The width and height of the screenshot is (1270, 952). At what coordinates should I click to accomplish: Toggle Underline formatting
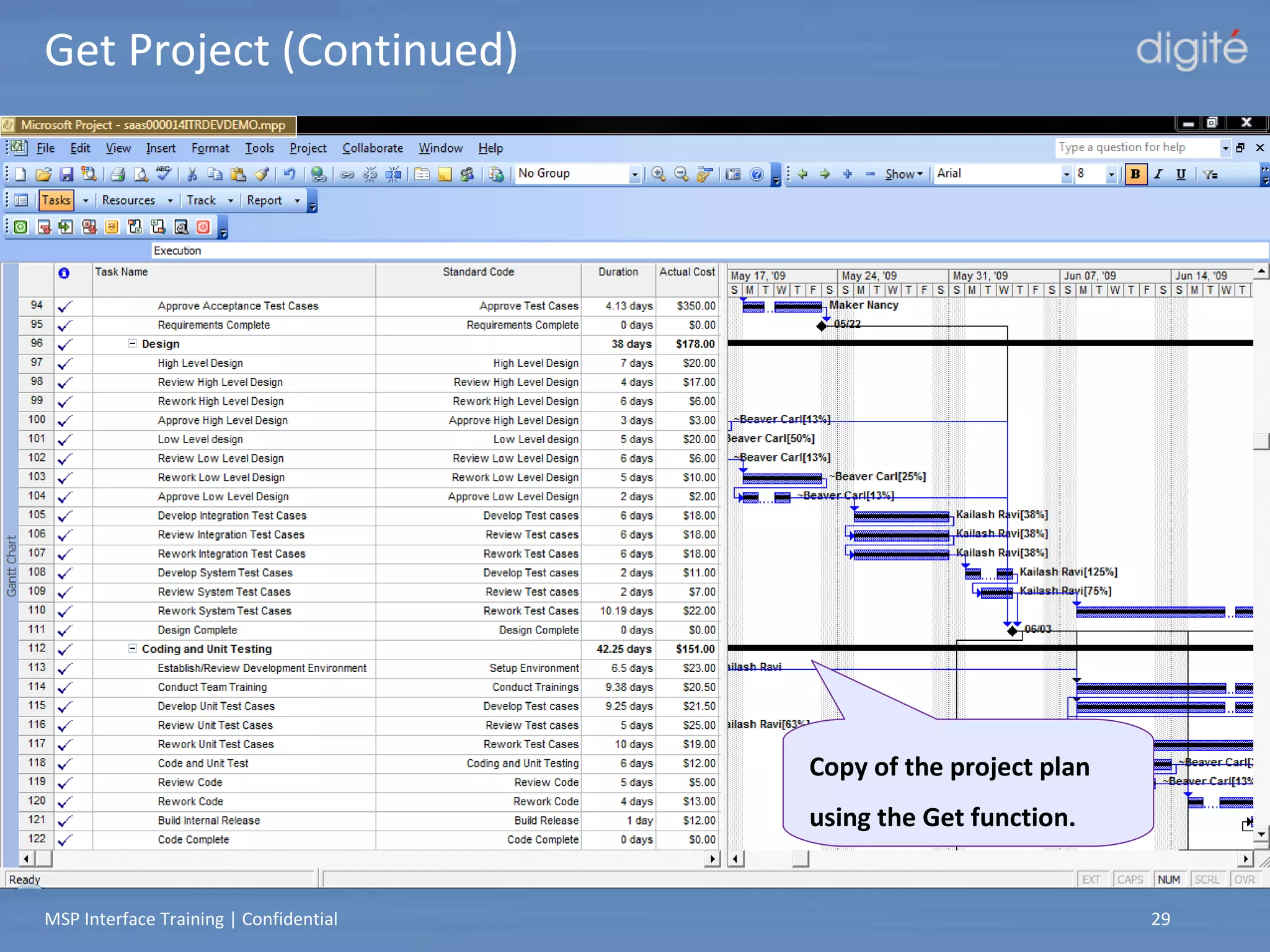[1181, 174]
